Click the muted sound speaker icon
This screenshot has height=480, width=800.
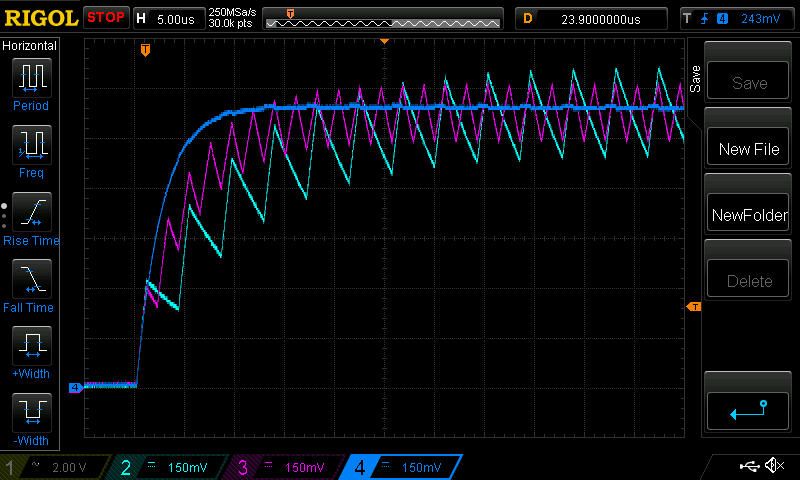tap(774, 465)
